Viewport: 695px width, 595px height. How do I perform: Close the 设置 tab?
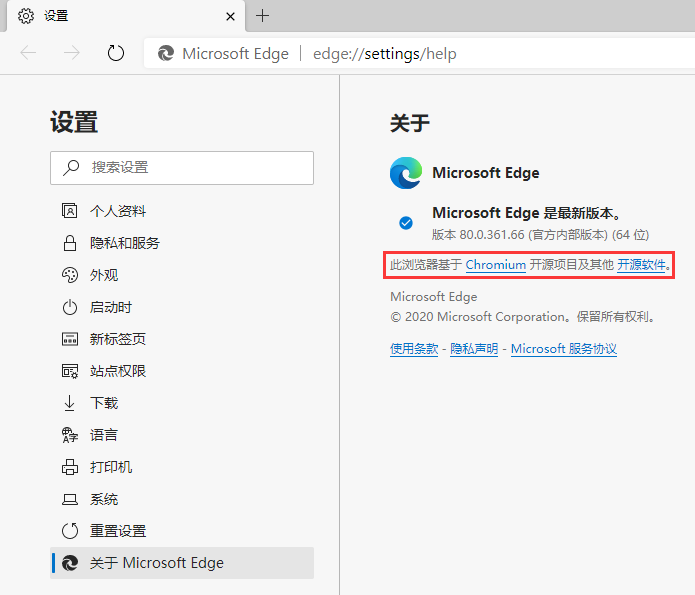coord(230,16)
